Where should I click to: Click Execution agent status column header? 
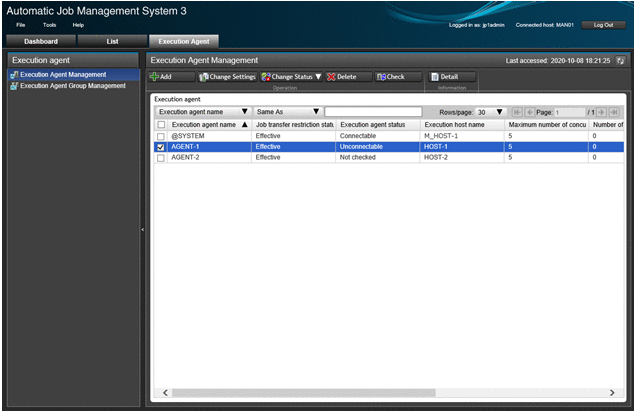(378, 124)
